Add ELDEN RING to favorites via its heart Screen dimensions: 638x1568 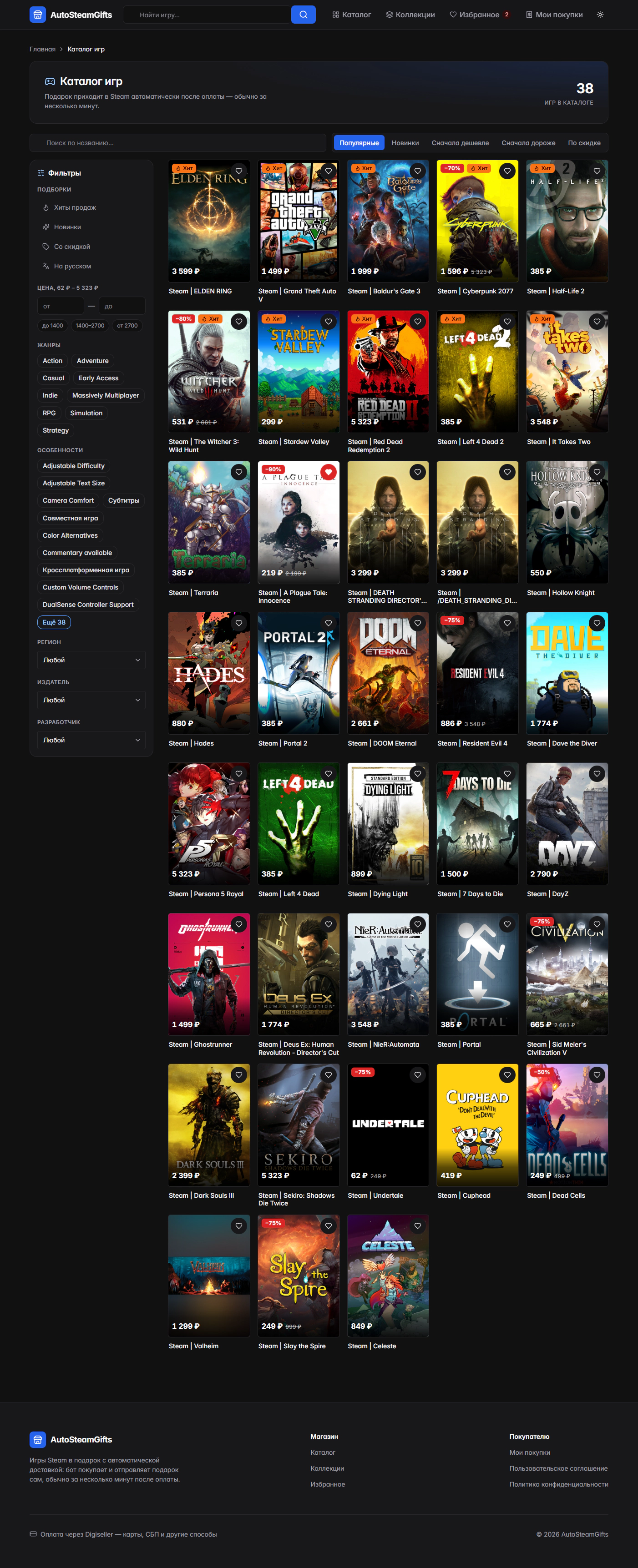(239, 171)
